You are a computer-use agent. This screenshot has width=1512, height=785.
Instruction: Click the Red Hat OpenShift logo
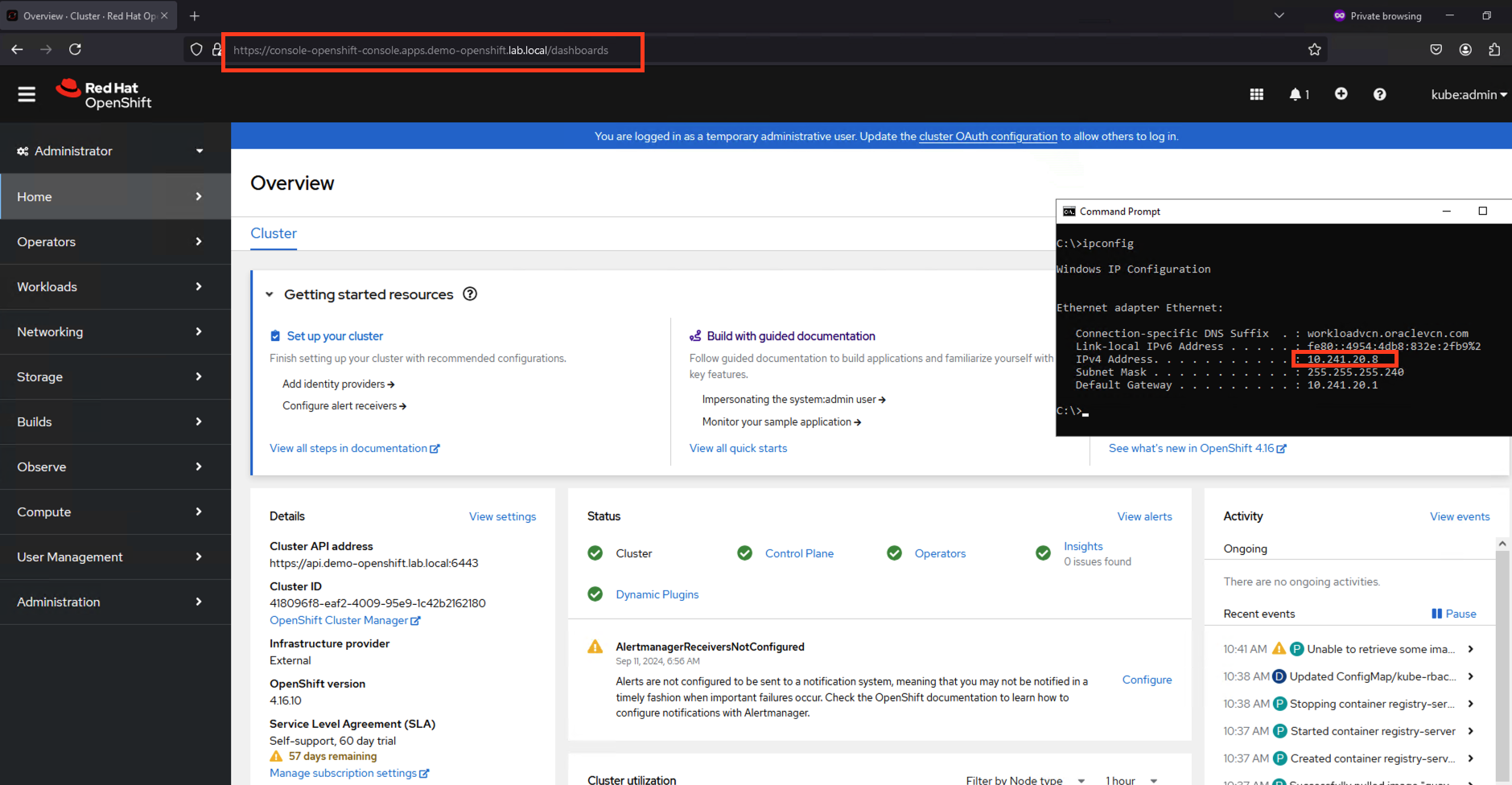pyautogui.click(x=104, y=94)
